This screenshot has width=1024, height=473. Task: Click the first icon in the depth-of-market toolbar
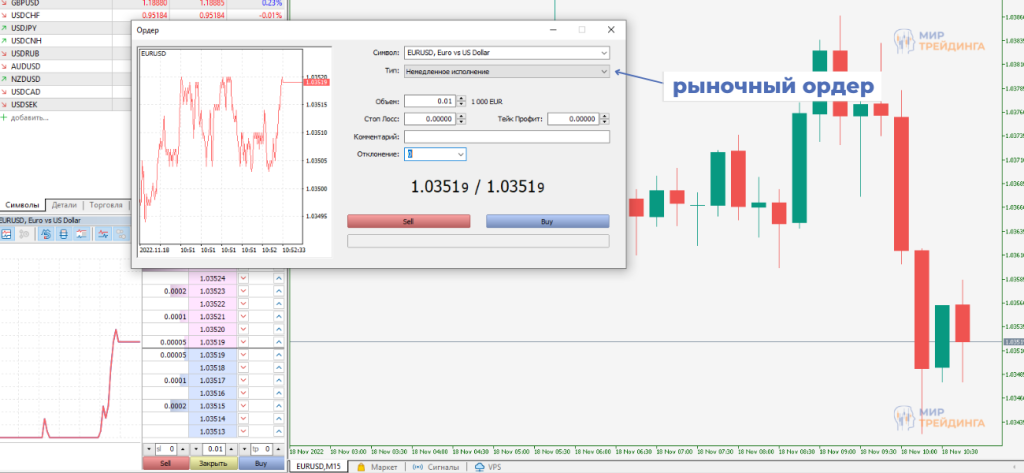(x=6, y=234)
